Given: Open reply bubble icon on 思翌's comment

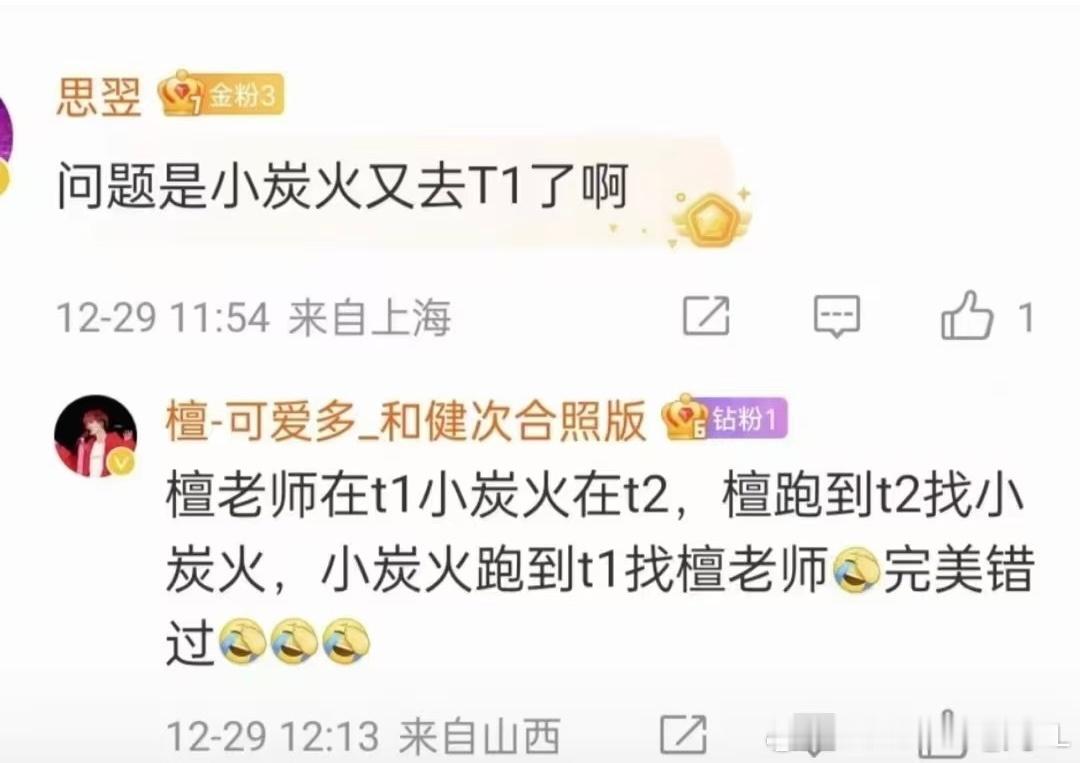Looking at the screenshot, I should click(x=837, y=317).
